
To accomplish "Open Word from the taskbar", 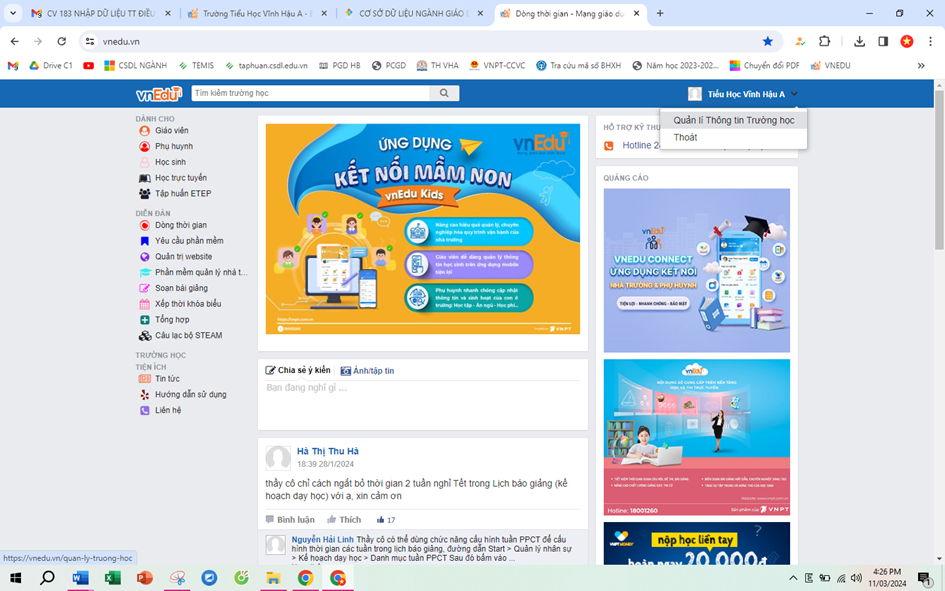I will tap(80, 578).
